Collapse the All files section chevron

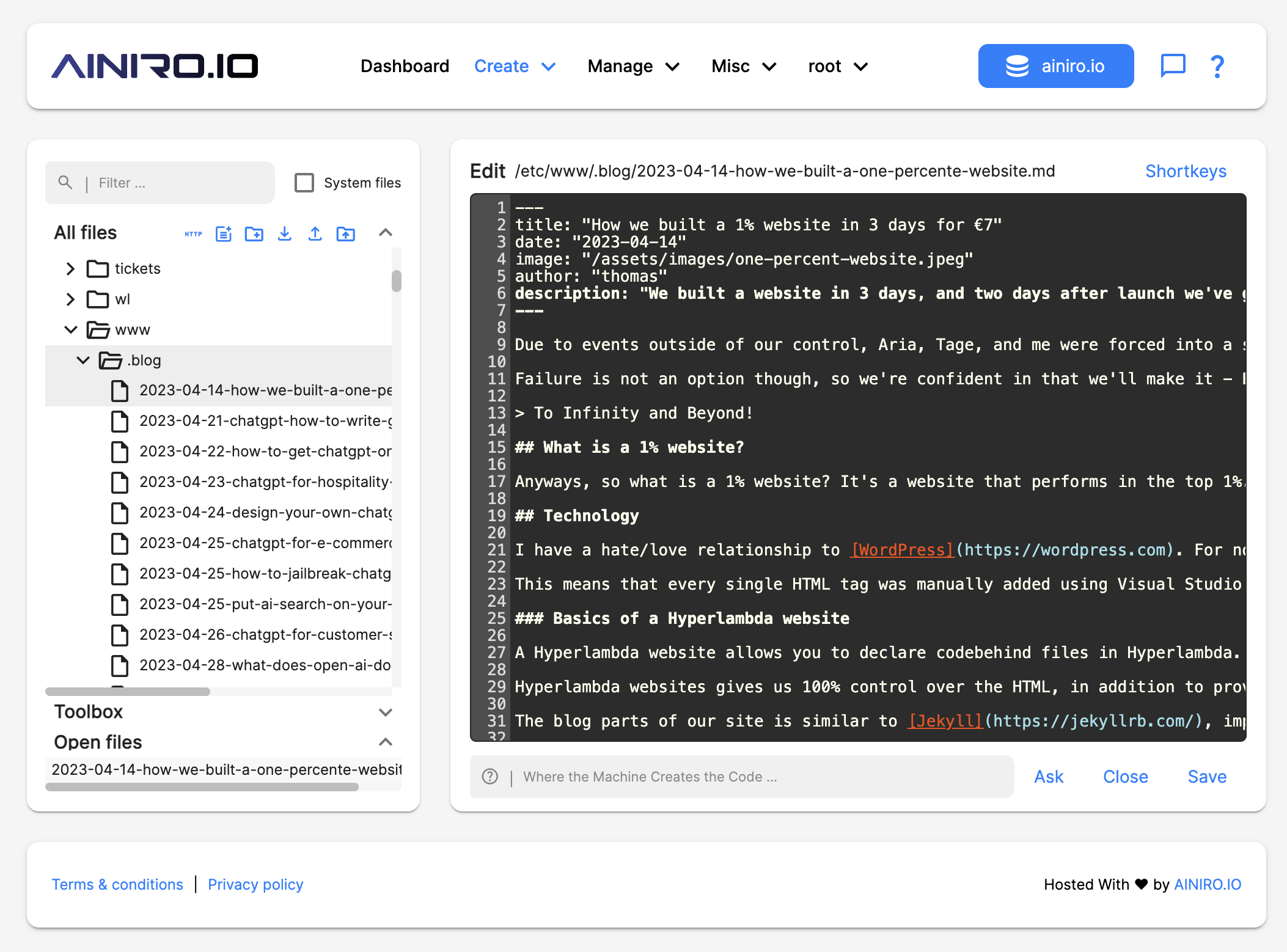click(386, 233)
